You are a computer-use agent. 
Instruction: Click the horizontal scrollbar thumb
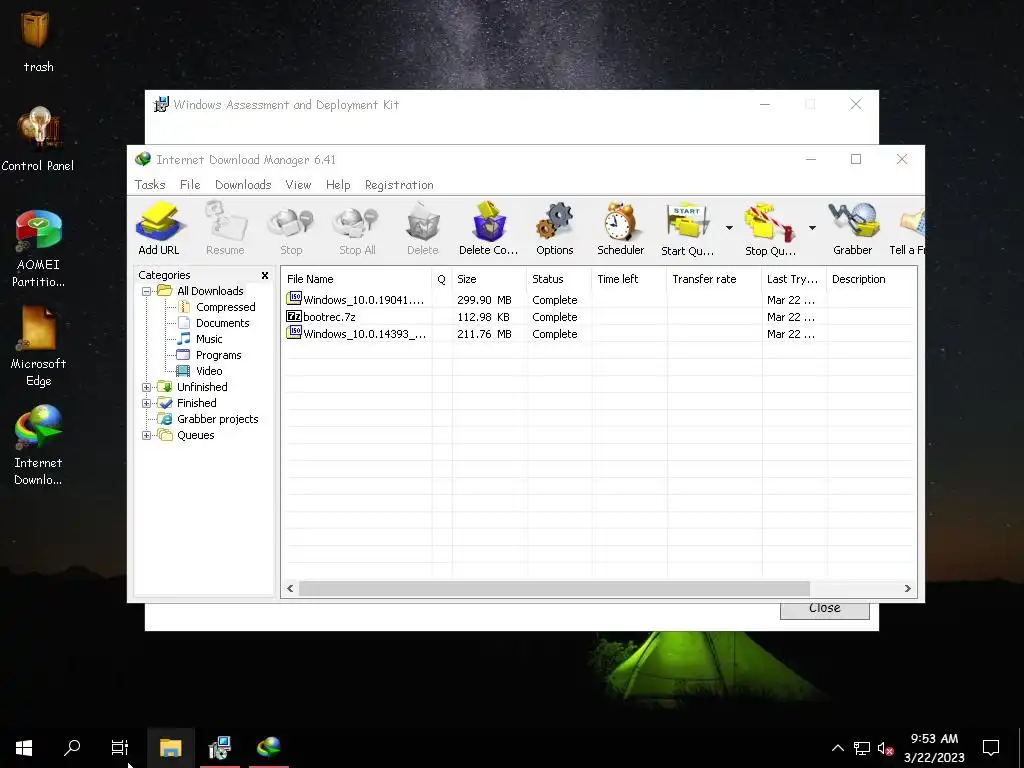(554, 588)
